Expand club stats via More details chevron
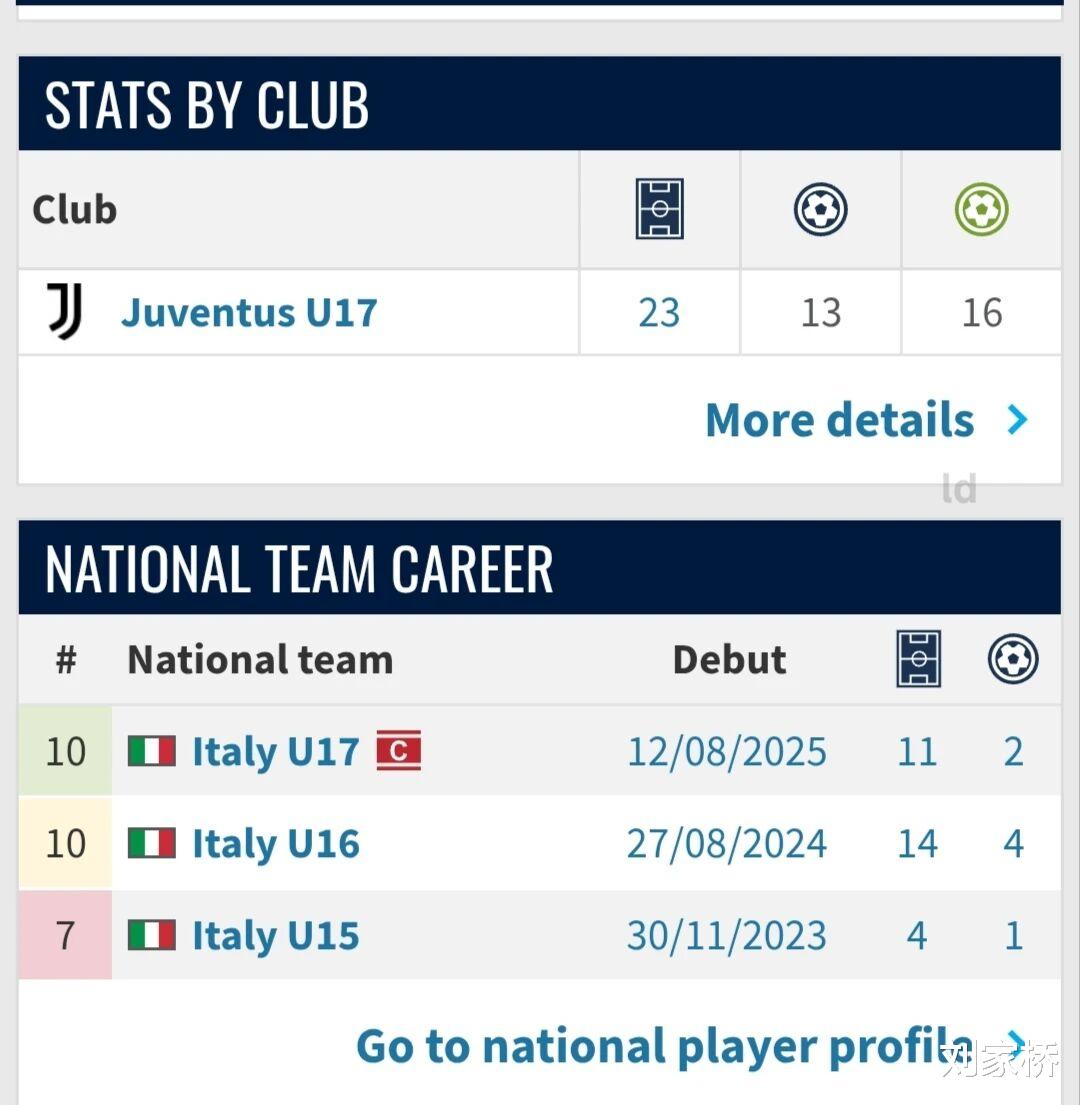The height and width of the screenshot is (1105, 1080). 1017,420
